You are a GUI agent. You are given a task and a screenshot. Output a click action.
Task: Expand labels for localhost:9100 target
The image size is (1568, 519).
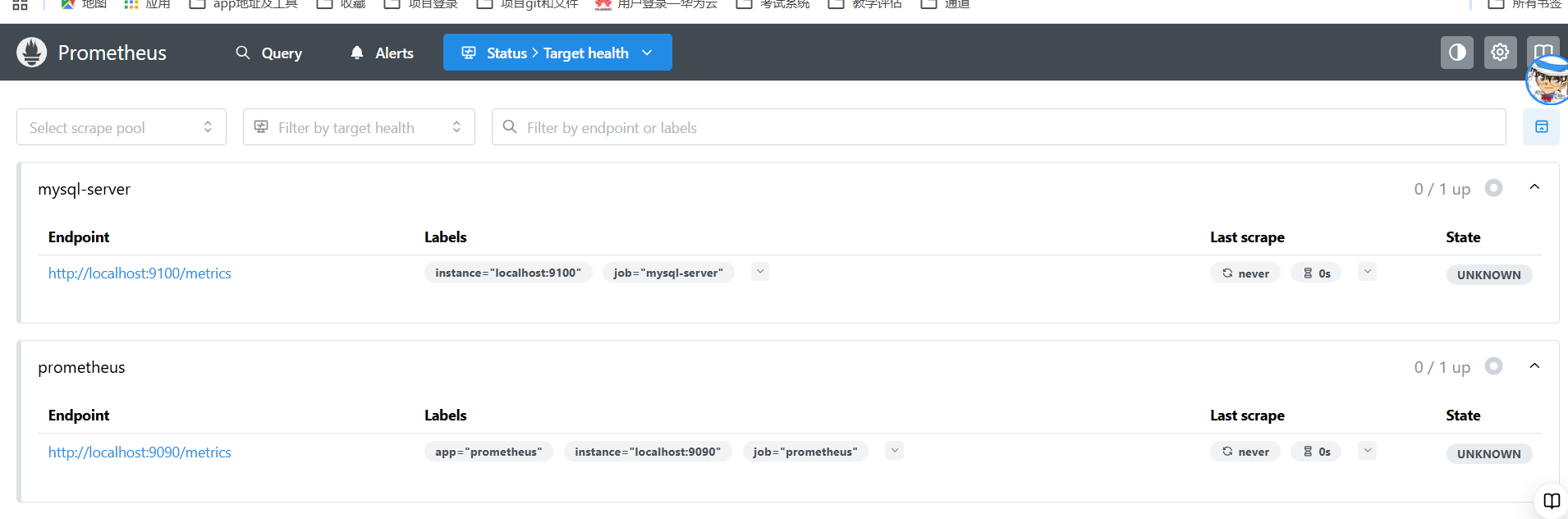point(760,272)
